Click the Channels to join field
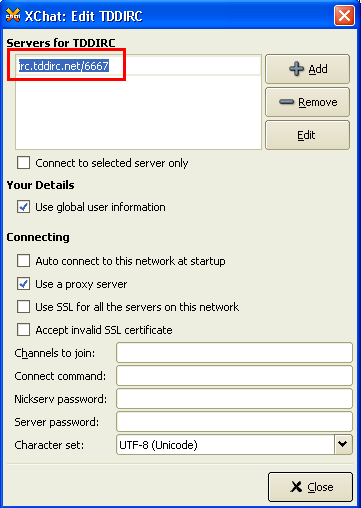Image resolution: width=361 pixels, height=508 pixels. [x=234, y=353]
